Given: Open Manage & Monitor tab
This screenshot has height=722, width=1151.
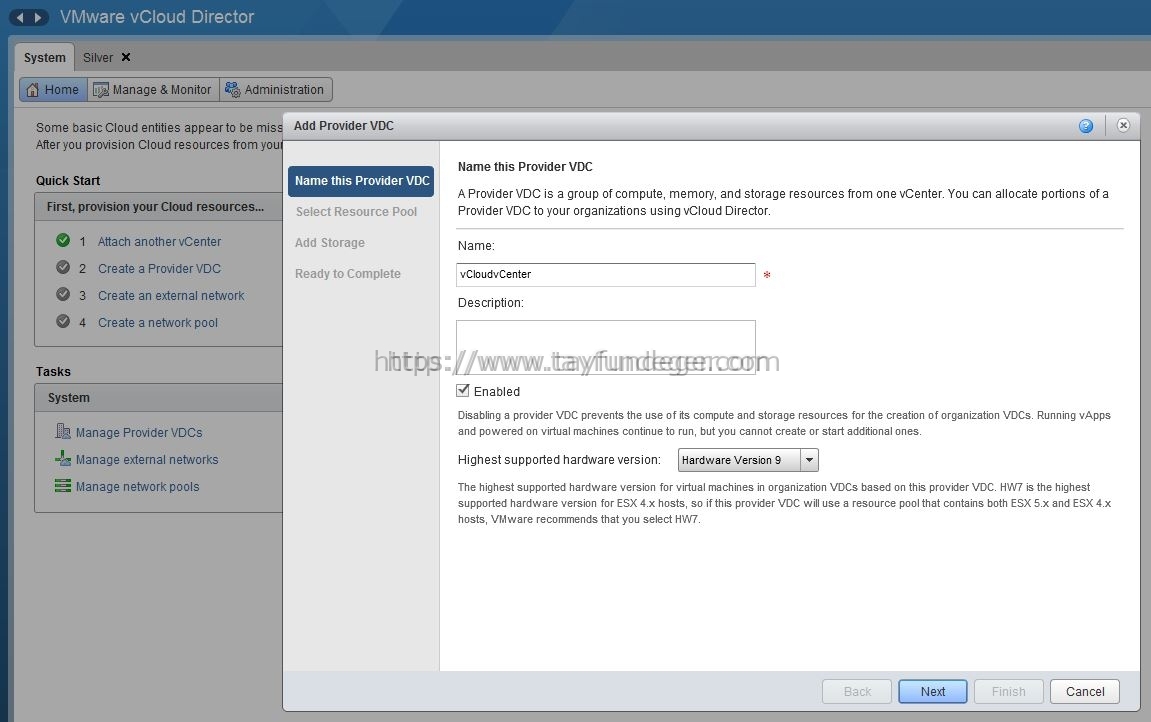Looking at the screenshot, I should [x=153, y=90].
